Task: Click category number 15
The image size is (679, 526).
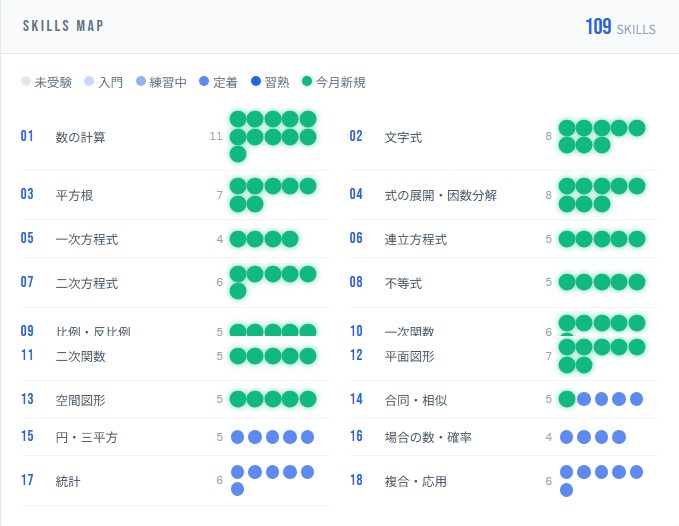Action: [27, 436]
